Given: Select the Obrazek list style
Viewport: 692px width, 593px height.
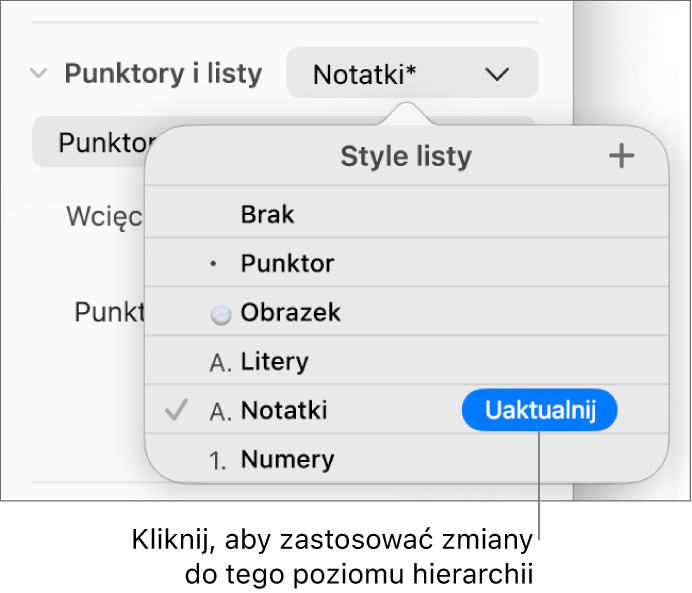Looking at the screenshot, I should (406, 312).
